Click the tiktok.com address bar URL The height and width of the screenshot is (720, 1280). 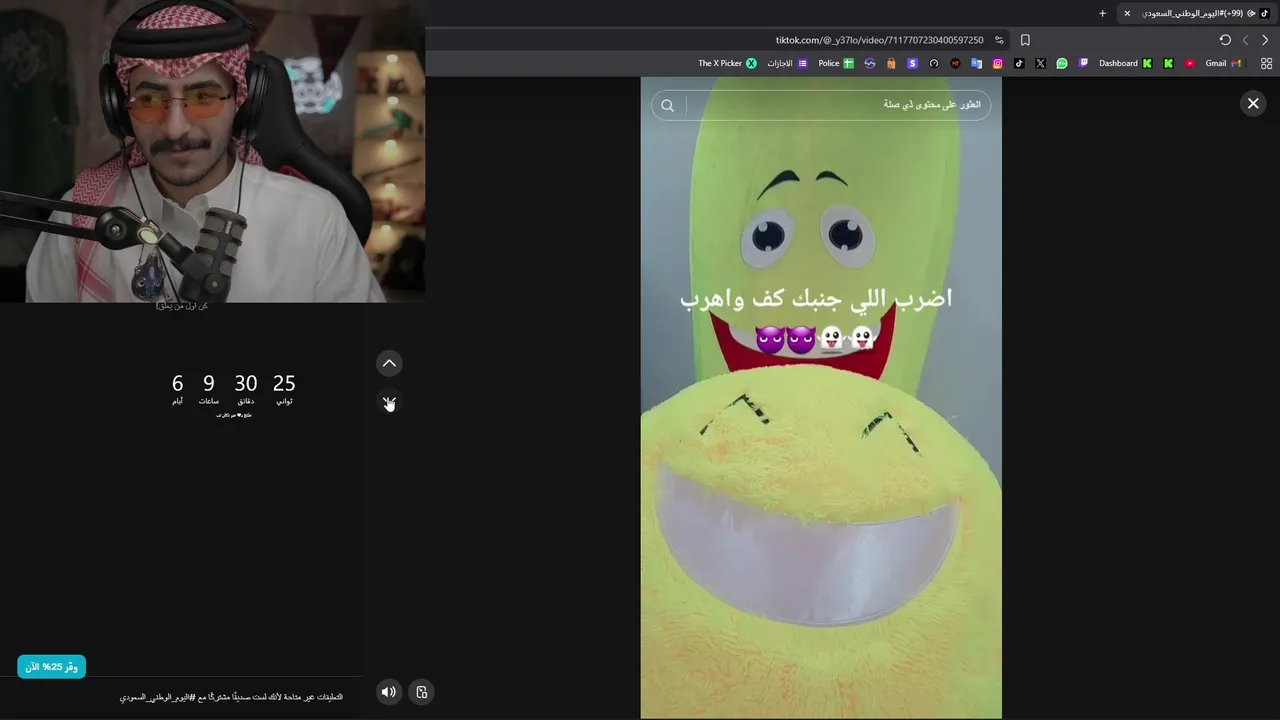pos(879,40)
